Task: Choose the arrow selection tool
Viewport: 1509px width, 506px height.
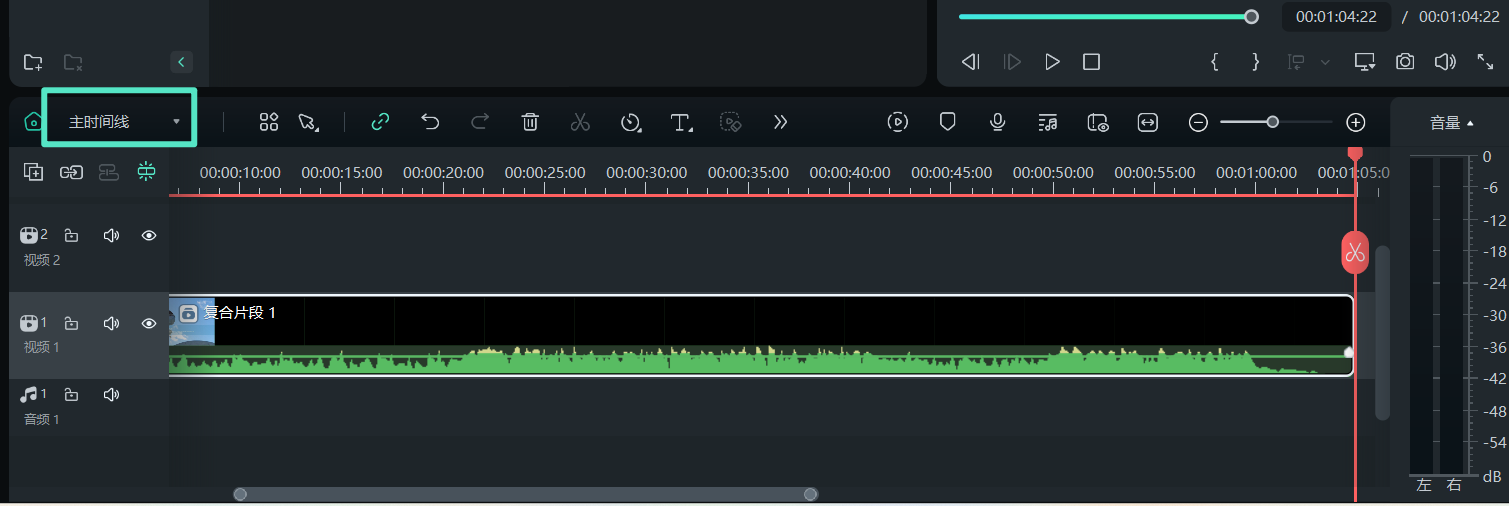Action: coord(308,122)
